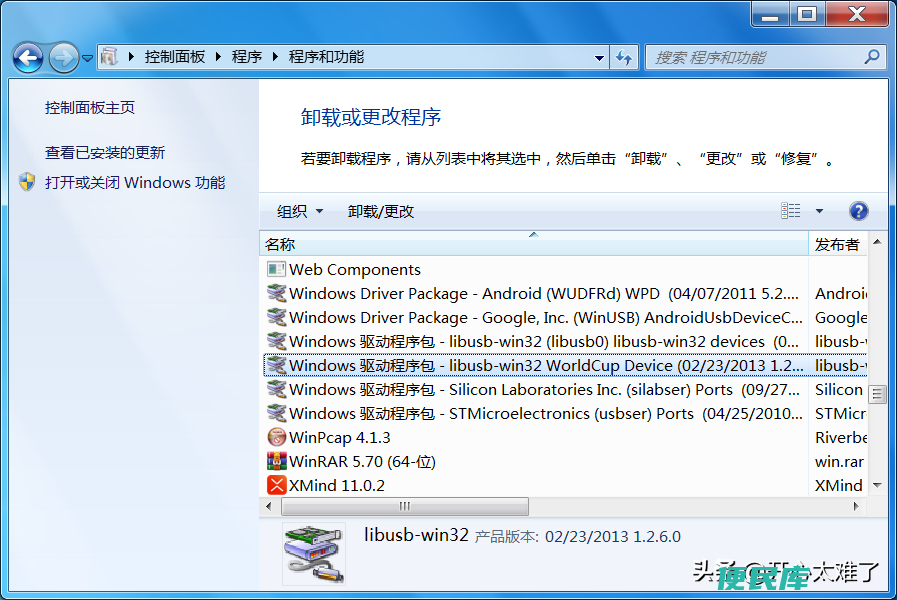This screenshot has width=897, height=600.
Task: Open view options dropdown arrow
Action: click(819, 211)
